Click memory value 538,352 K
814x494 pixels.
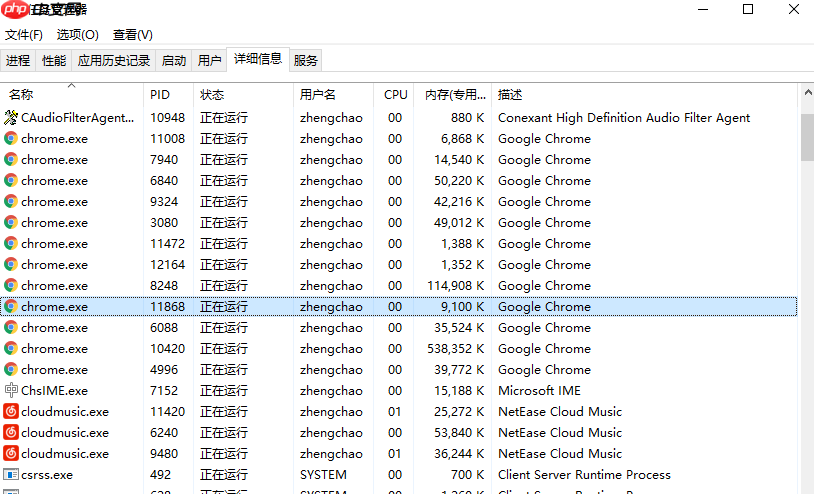pyautogui.click(x=455, y=349)
